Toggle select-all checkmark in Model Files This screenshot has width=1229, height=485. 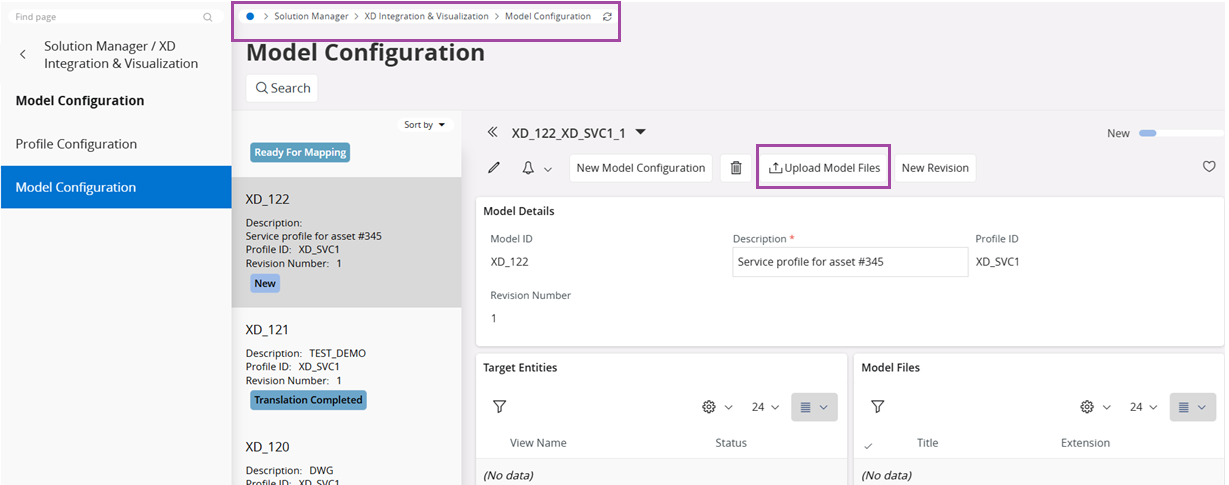coord(867,444)
